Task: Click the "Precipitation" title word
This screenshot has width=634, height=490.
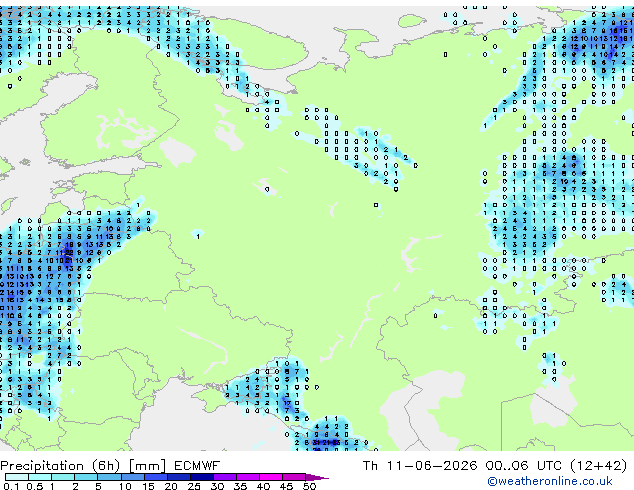Action: (x=42, y=466)
